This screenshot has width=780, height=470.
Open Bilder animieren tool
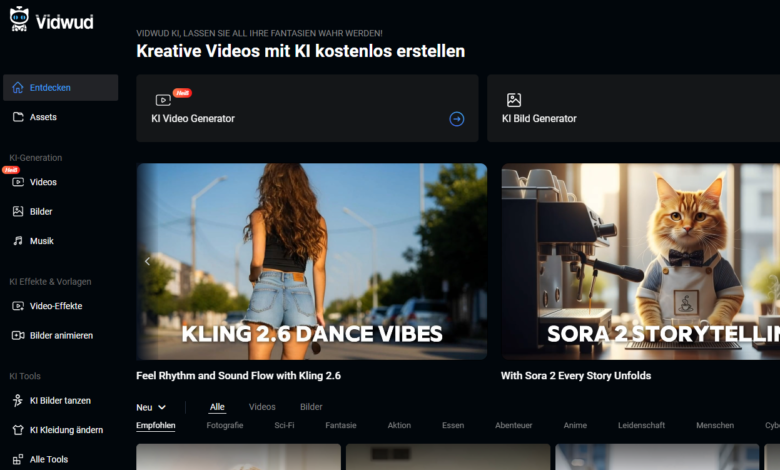tap(60, 335)
